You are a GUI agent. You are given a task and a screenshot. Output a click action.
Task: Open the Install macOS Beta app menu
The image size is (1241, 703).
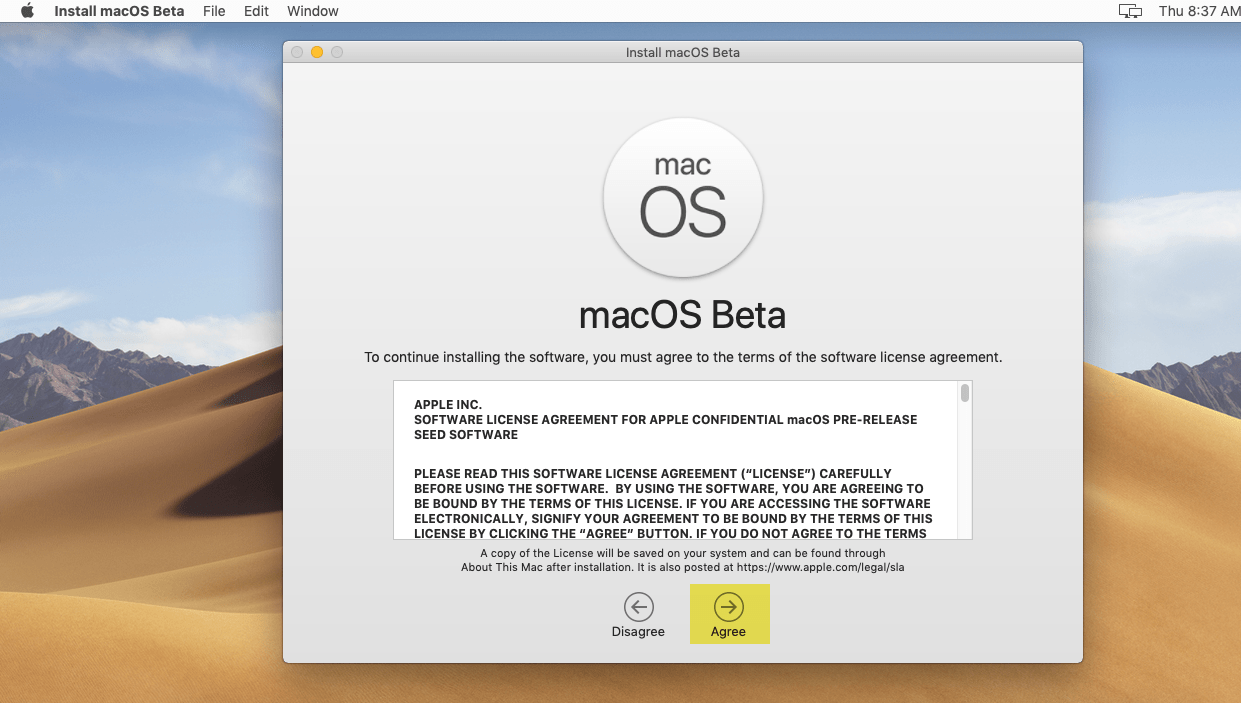(x=119, y=11)
